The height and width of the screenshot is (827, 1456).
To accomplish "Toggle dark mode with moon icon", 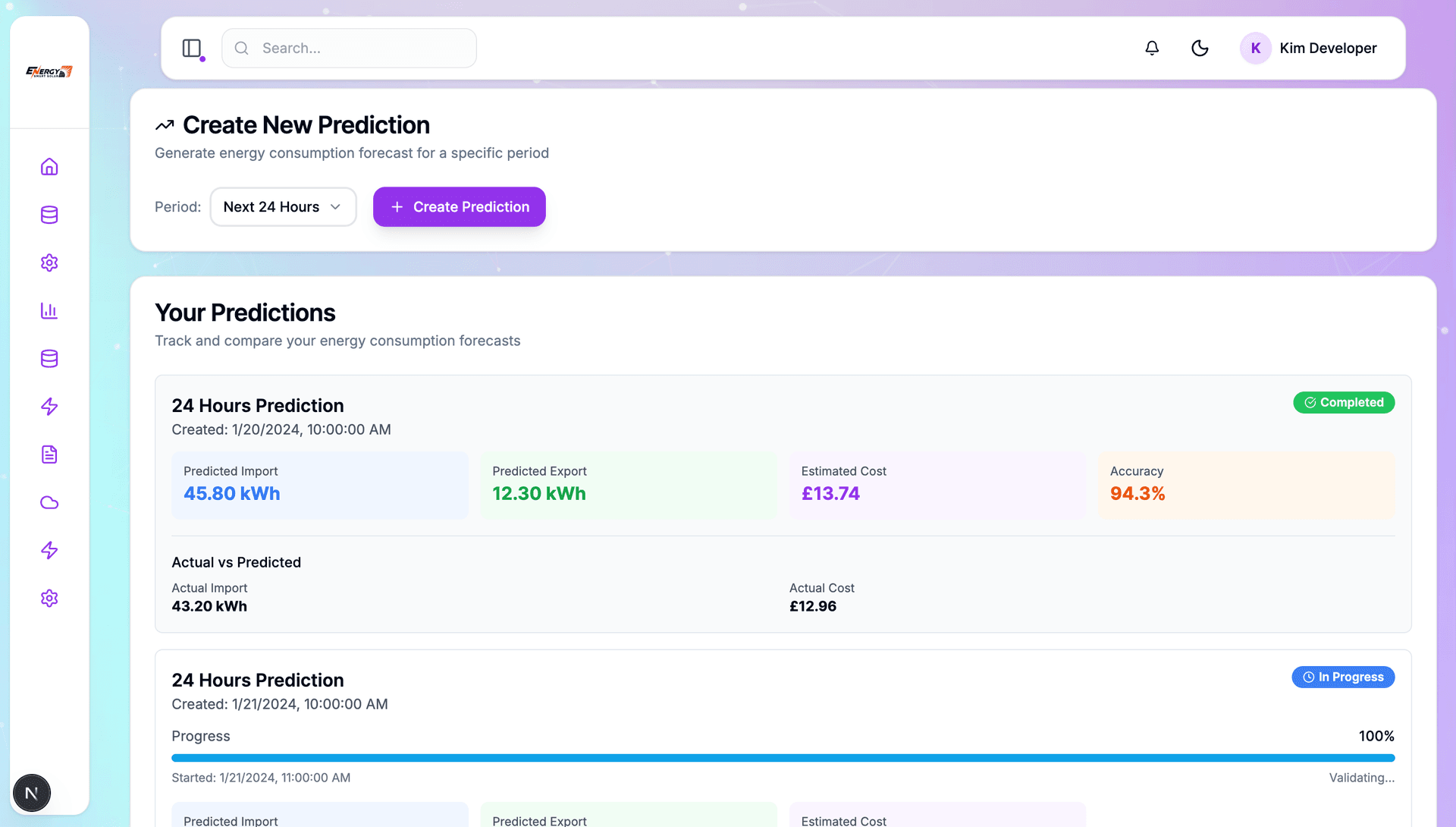I will coord(1200,48).
